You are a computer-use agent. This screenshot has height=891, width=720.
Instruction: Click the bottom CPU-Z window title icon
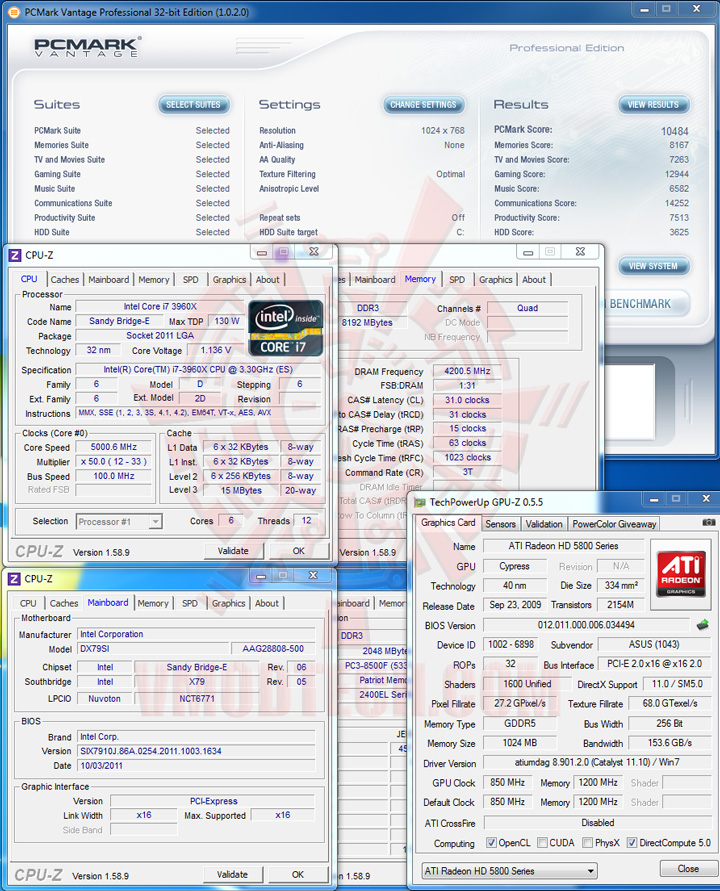(14, 578)
